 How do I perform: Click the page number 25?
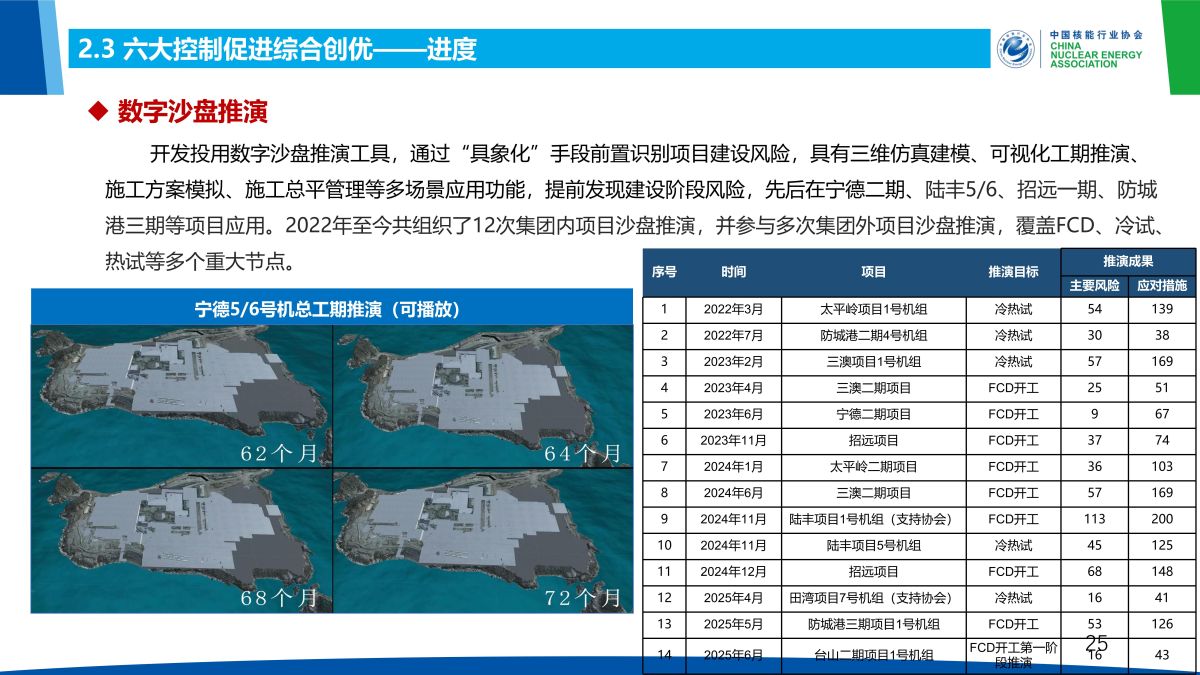click(x=1097, y=642)
